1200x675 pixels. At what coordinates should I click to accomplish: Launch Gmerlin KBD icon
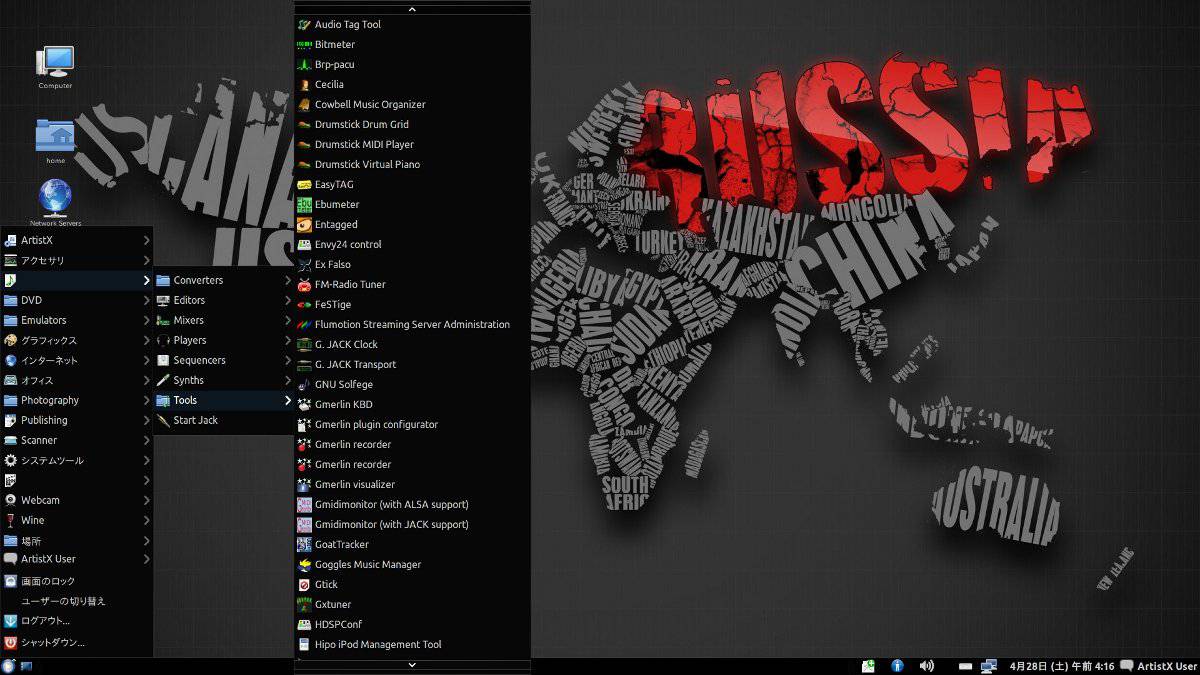[305, 404]
